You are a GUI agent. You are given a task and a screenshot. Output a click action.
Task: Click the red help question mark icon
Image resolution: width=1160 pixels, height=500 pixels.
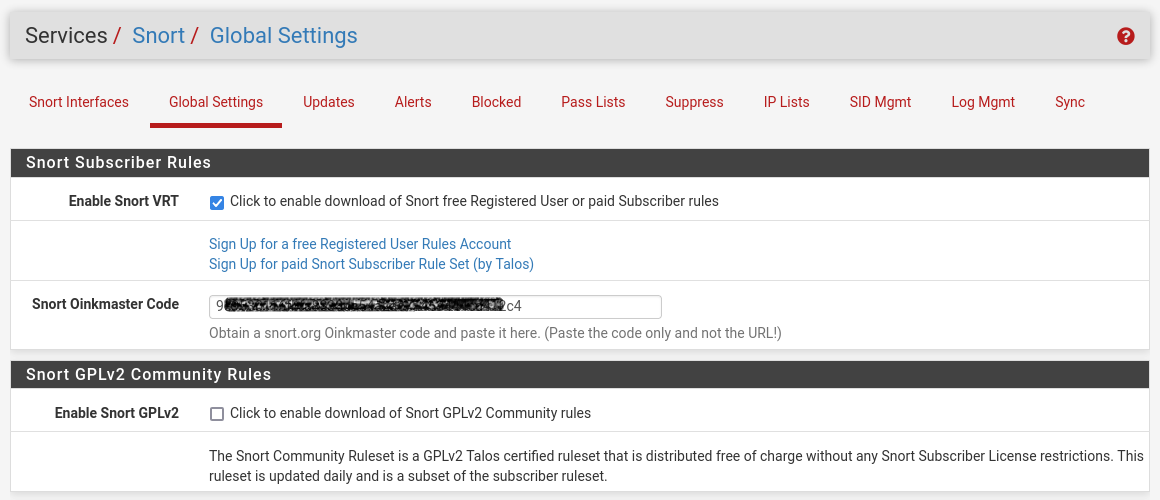pyautogui.click(x=1126, y=36)
